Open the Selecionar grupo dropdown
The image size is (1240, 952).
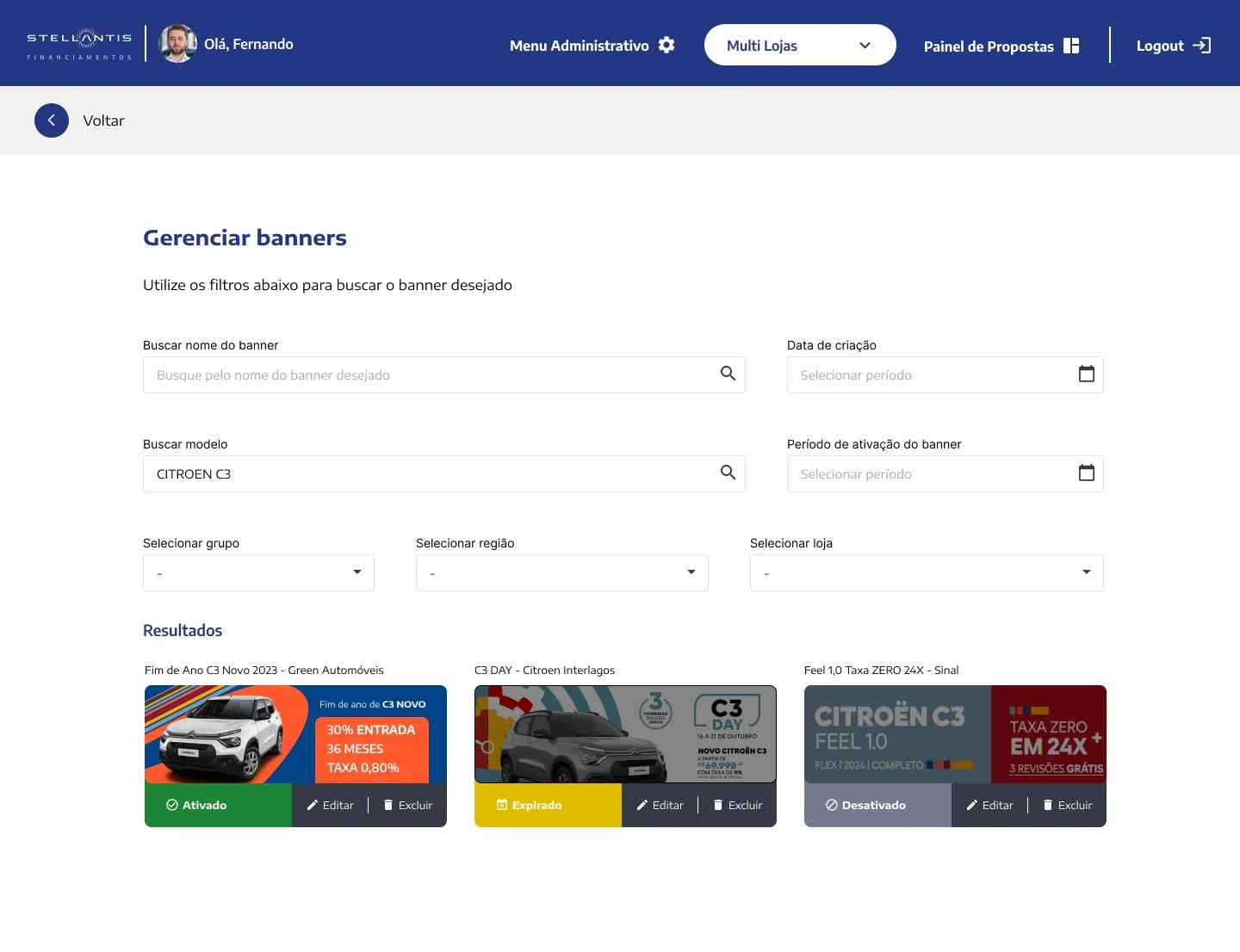[258, 572]
